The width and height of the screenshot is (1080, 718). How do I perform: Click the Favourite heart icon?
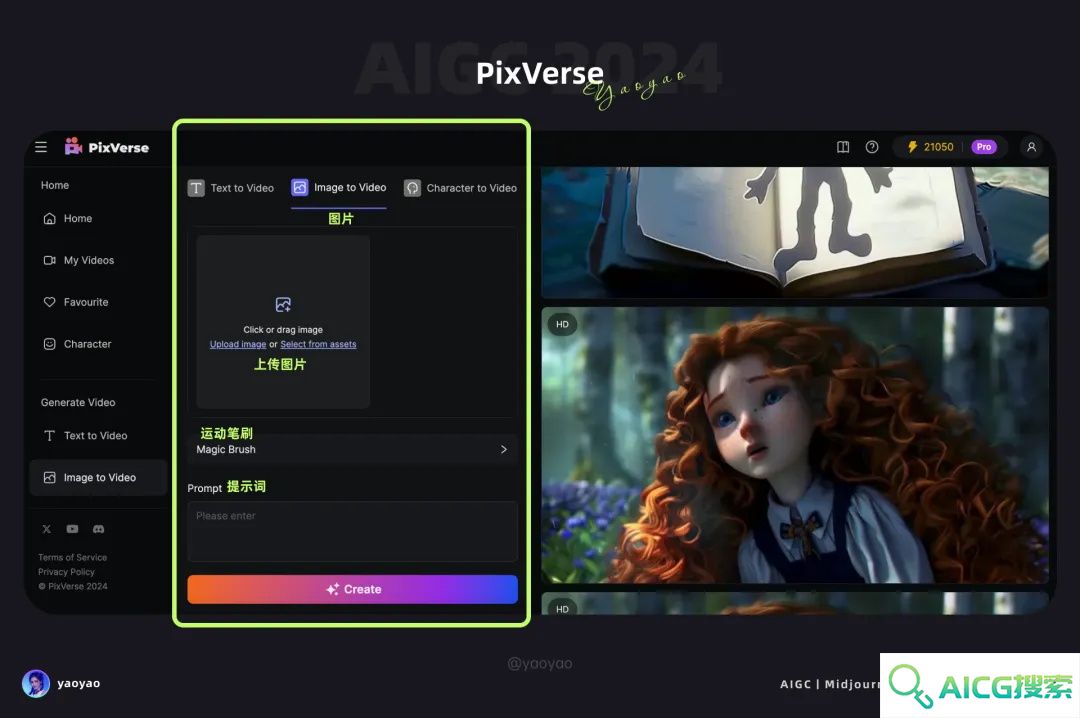pos(50,302)
